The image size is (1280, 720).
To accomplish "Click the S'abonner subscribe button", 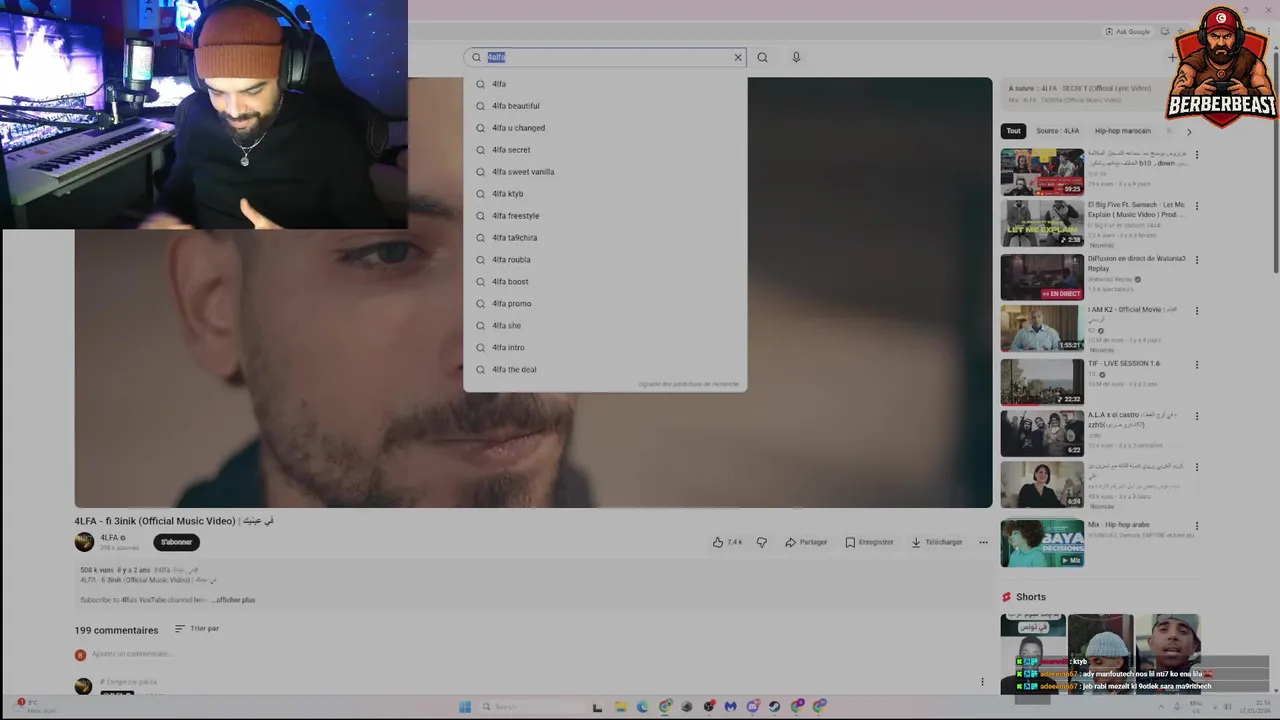I will (177, 542).
